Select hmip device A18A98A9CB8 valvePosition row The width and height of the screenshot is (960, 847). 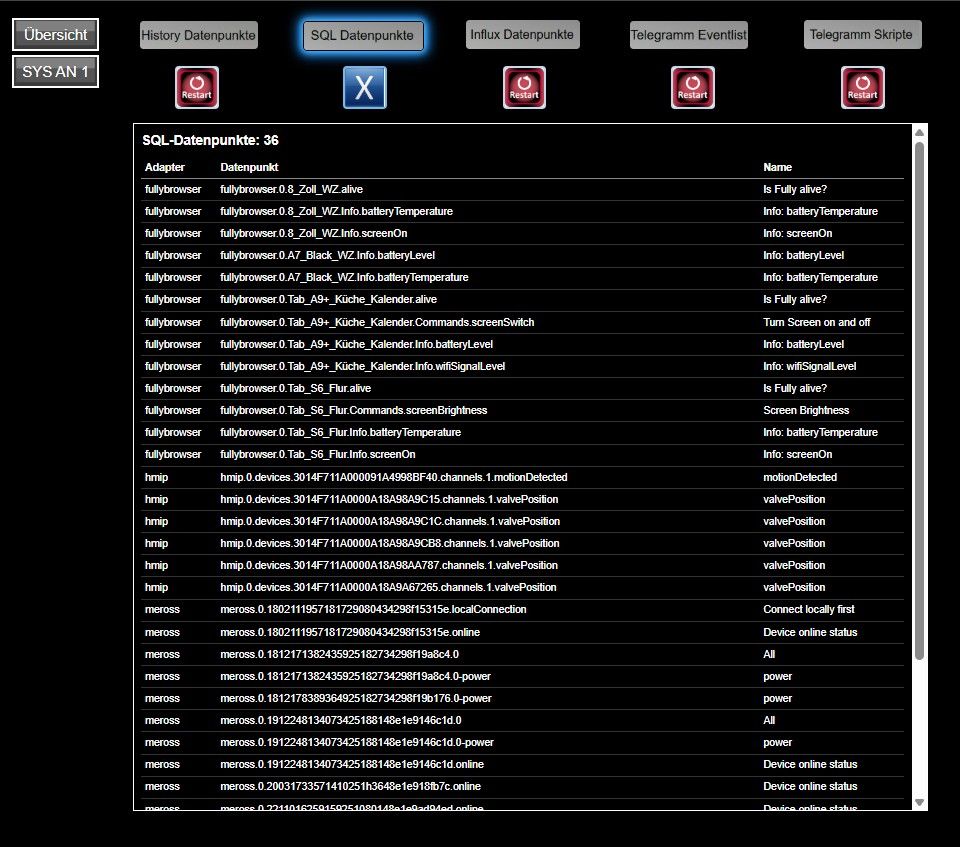click(522, 543)
